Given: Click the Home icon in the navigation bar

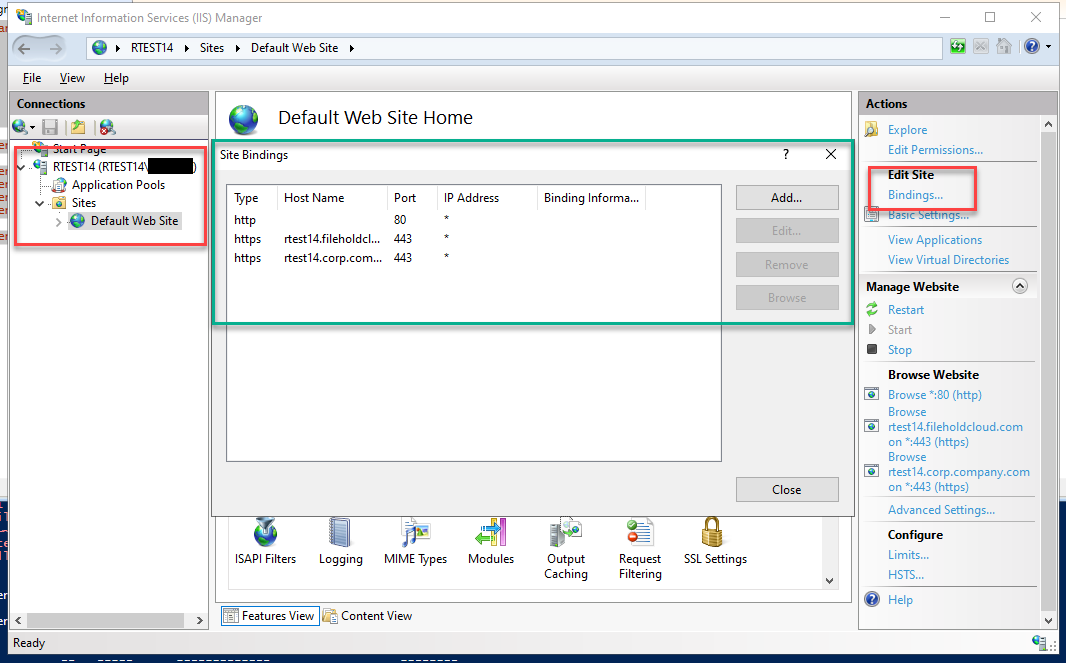Looking at the screenshot, I should (x=1004, y=46).
